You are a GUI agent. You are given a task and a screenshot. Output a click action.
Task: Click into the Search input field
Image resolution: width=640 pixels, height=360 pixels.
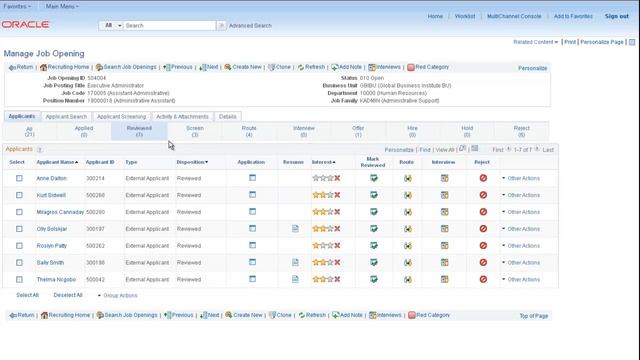pyautogui.click(x=169, y=25)
